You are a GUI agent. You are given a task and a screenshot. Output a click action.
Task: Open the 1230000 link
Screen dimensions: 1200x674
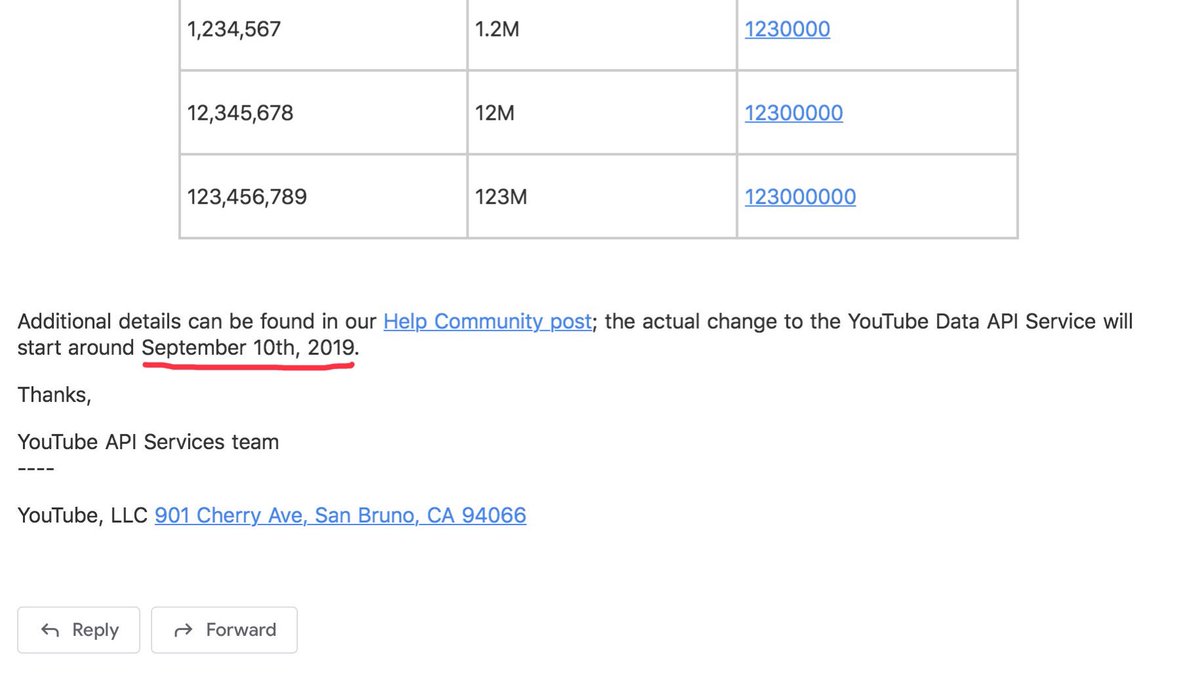tap(787, 29)
